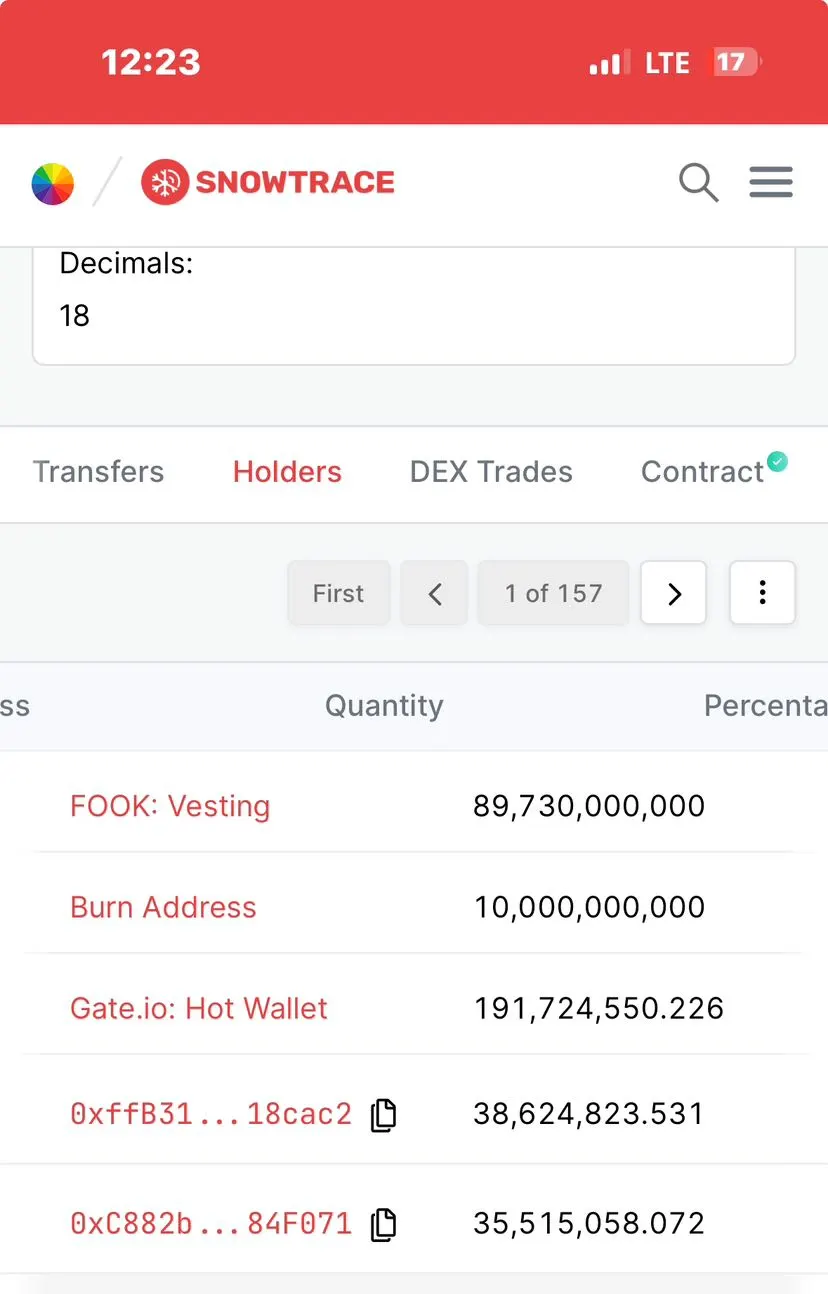Go to previous holders page
The image size is (828, 1294).
coord(434,593)
